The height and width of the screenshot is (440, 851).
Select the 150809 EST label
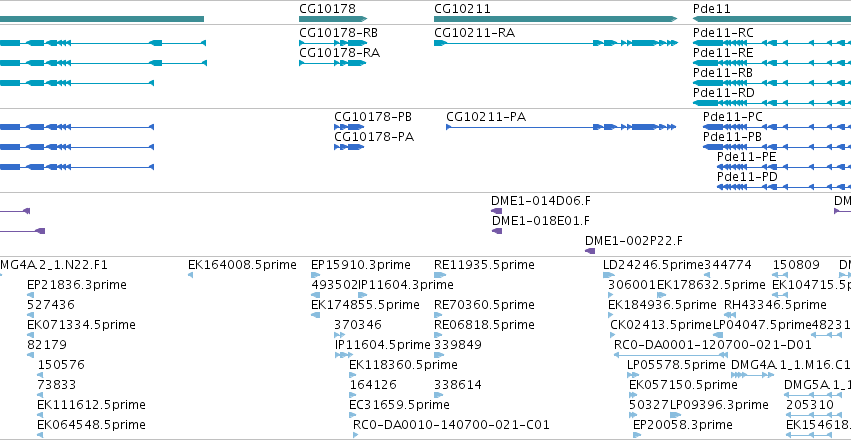tap(796, 265)
